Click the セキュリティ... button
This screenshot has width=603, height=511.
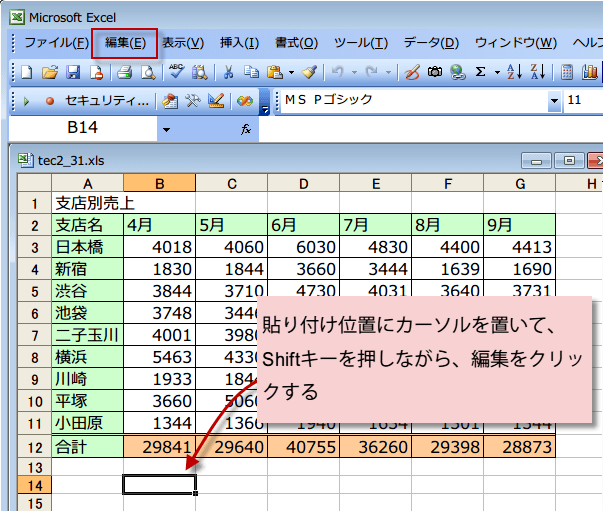[106, 101]
